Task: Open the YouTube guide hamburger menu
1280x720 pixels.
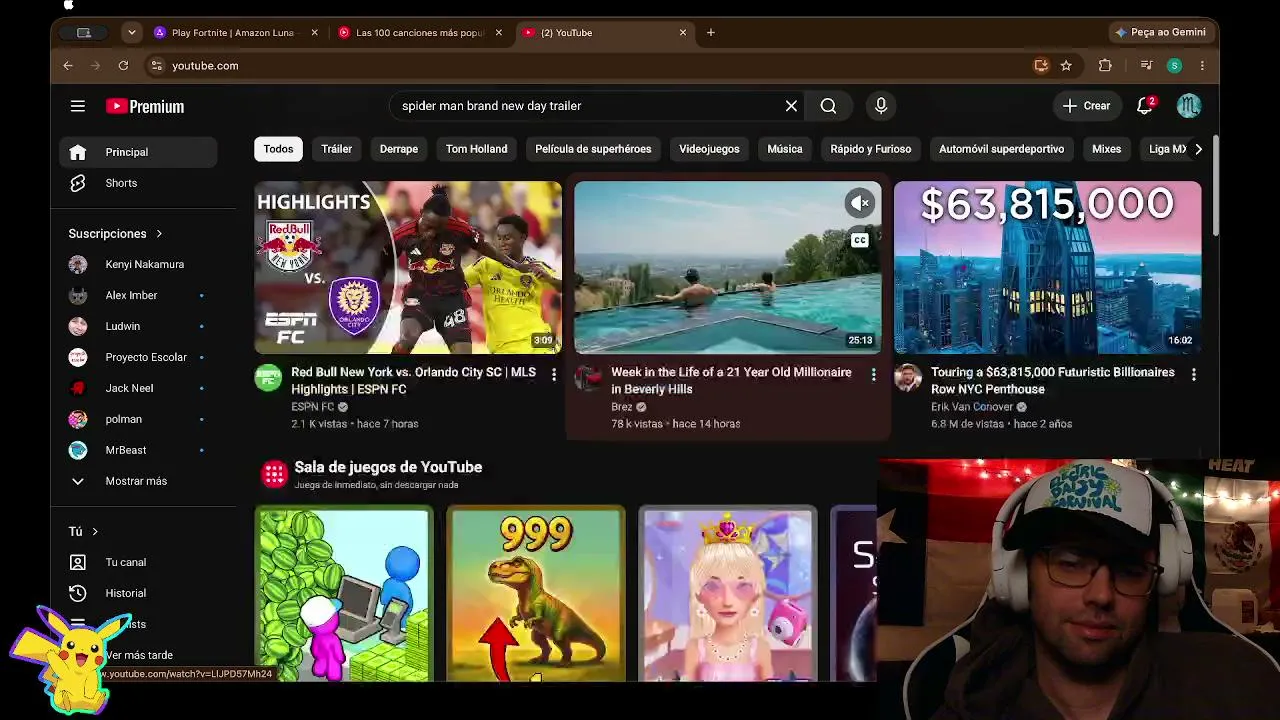Action: click(x=78, y=106)
